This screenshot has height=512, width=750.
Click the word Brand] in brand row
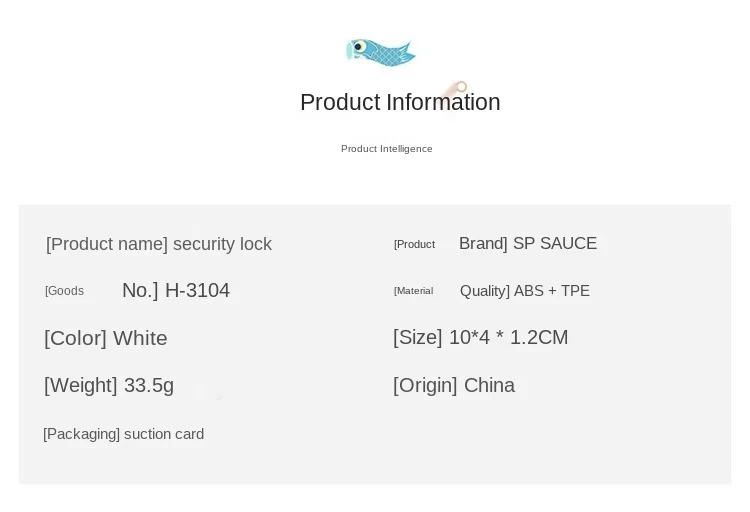coord(483,243)
